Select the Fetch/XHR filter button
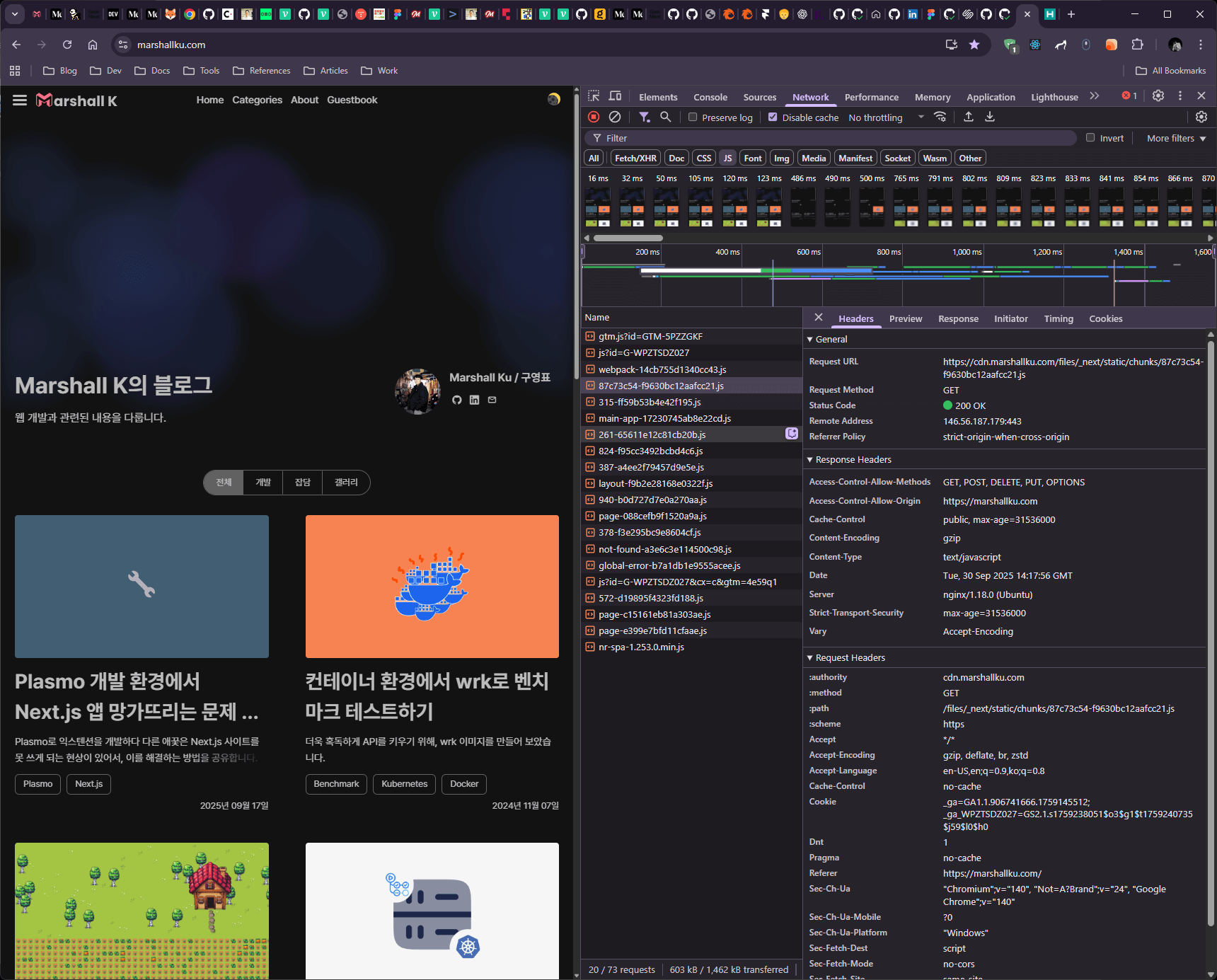This screenshot has width=1217, height=980. click(635, 158)
